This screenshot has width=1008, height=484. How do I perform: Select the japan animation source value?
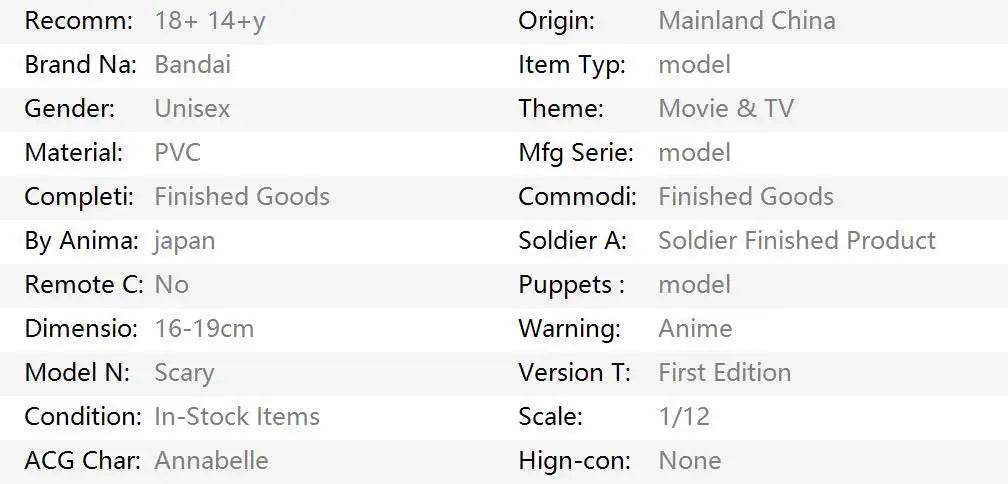coord(184,241)
